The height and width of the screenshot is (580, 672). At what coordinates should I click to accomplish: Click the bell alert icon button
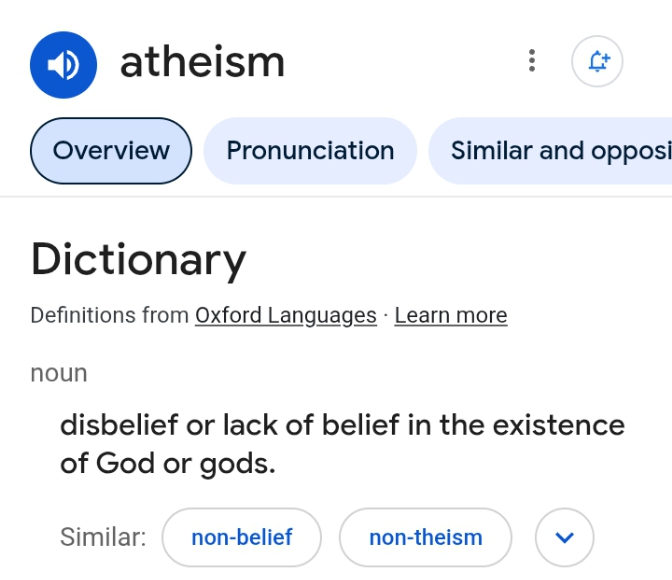point(597,61)
